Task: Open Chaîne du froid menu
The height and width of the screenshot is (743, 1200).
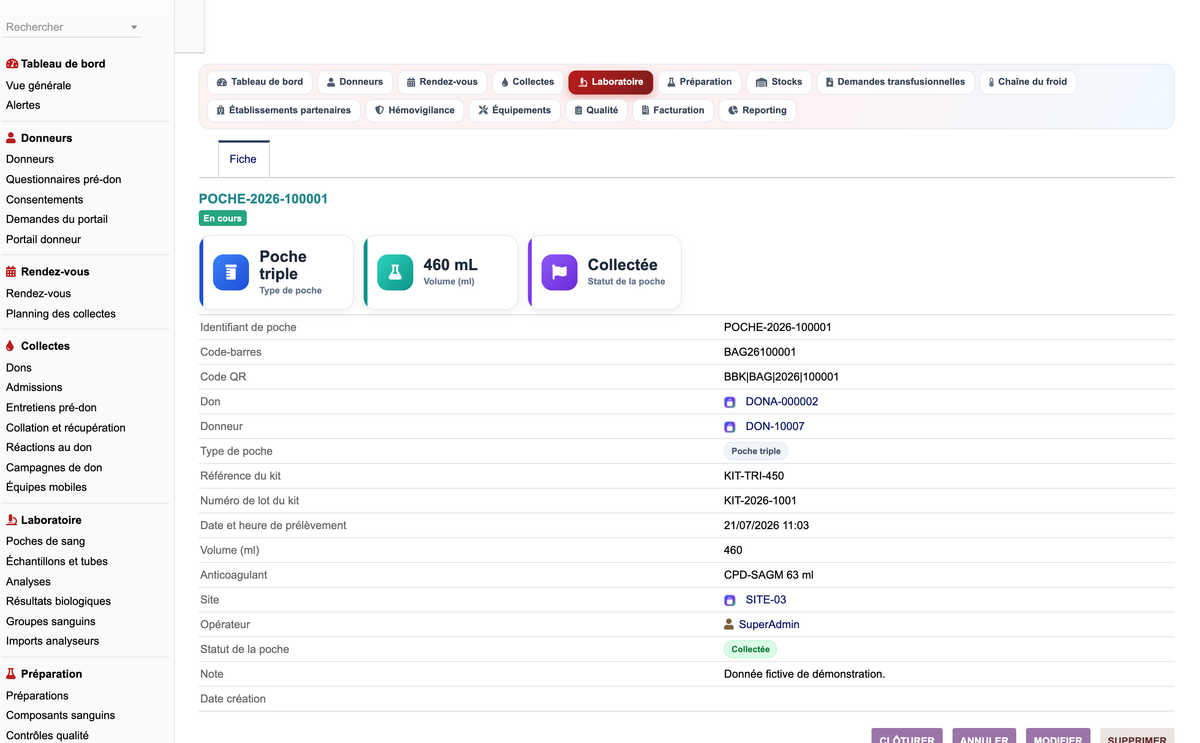Action: (1027, 82)
